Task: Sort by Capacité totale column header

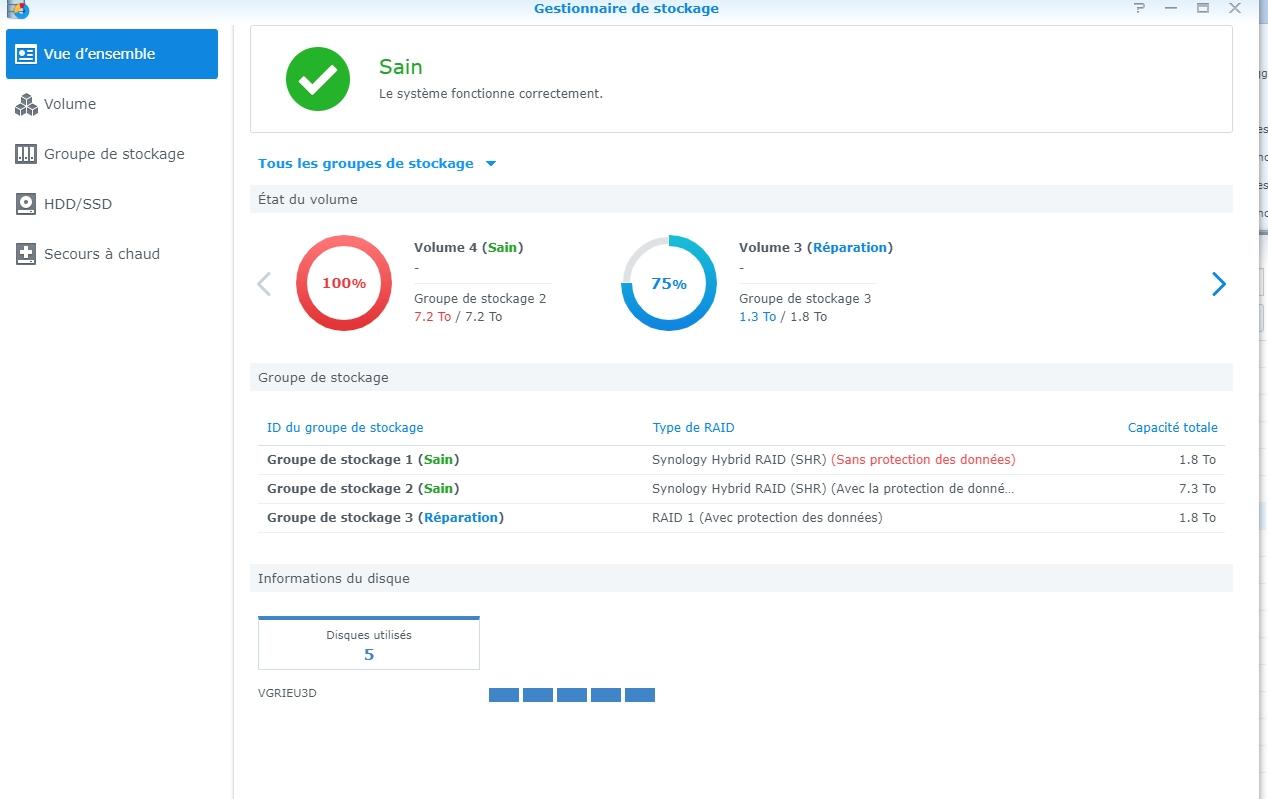Action: (x=1172, y=427)
